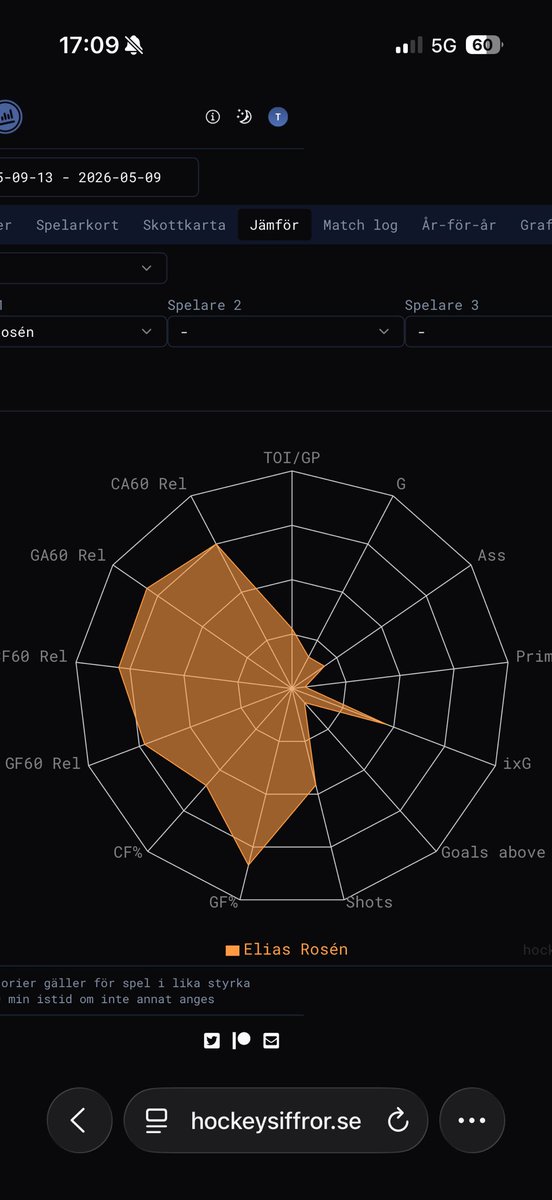Open page settings icon in address bar
552x1200 pixels.
[x=156, y=1120]
